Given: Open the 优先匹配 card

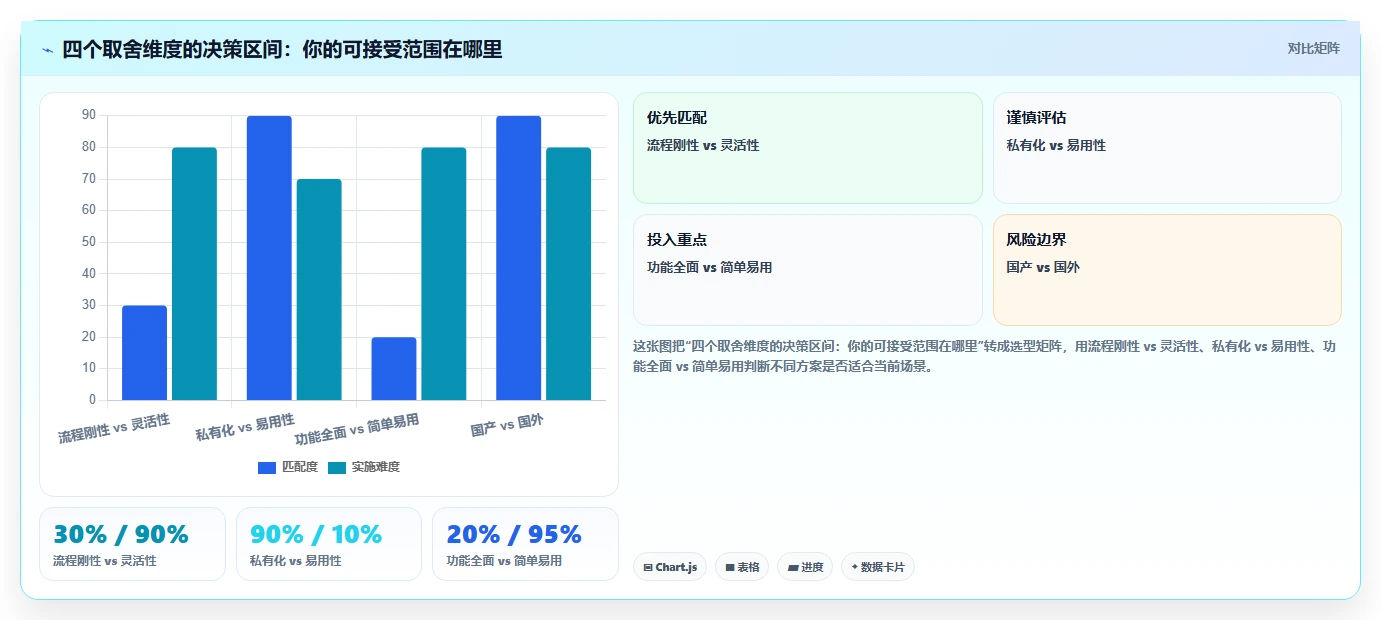Looking at the screenshot, I should [x=808, y=148].
